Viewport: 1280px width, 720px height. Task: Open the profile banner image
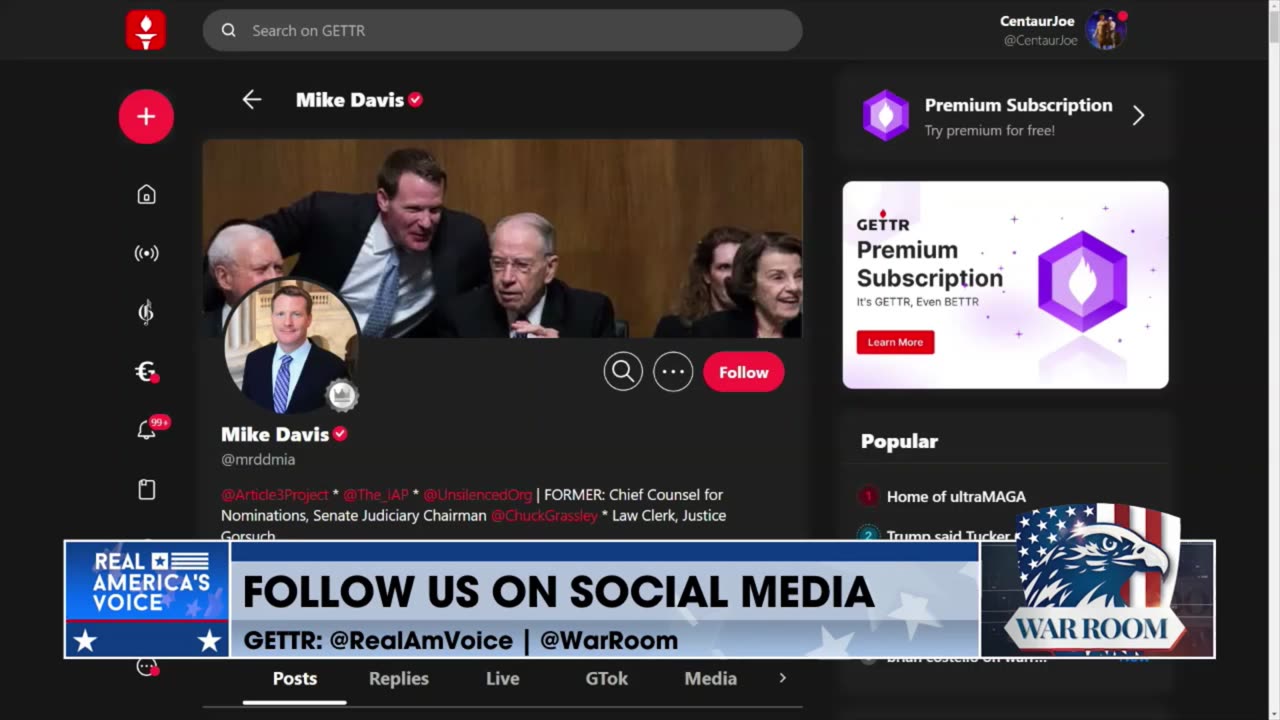503,238
